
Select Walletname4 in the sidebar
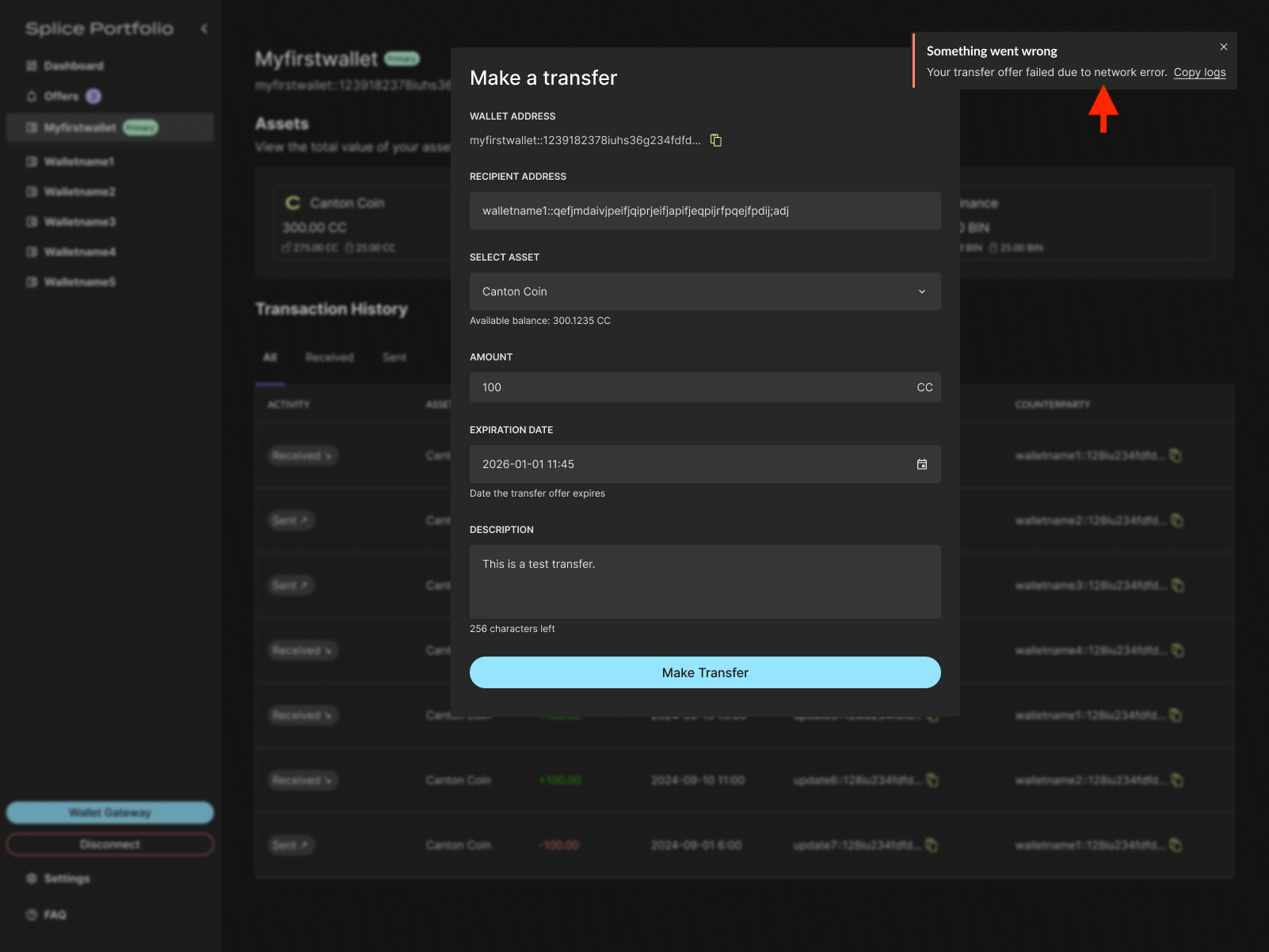pyautogui.click(x=110, y=252)
